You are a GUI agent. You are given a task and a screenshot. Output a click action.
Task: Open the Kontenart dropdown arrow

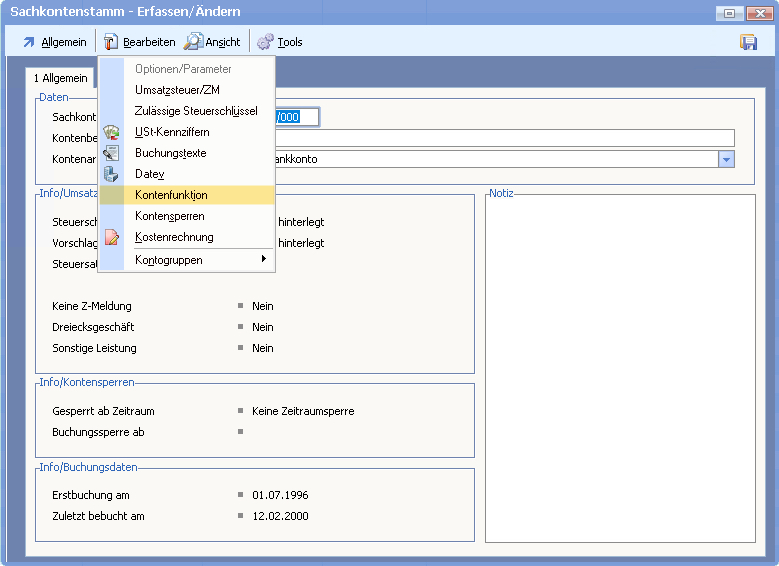[726, 159]
